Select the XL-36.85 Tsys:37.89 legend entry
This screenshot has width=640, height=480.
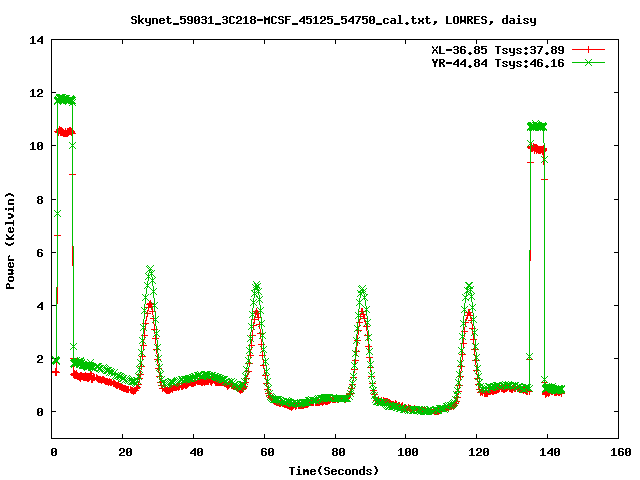[x=498, y=50]
